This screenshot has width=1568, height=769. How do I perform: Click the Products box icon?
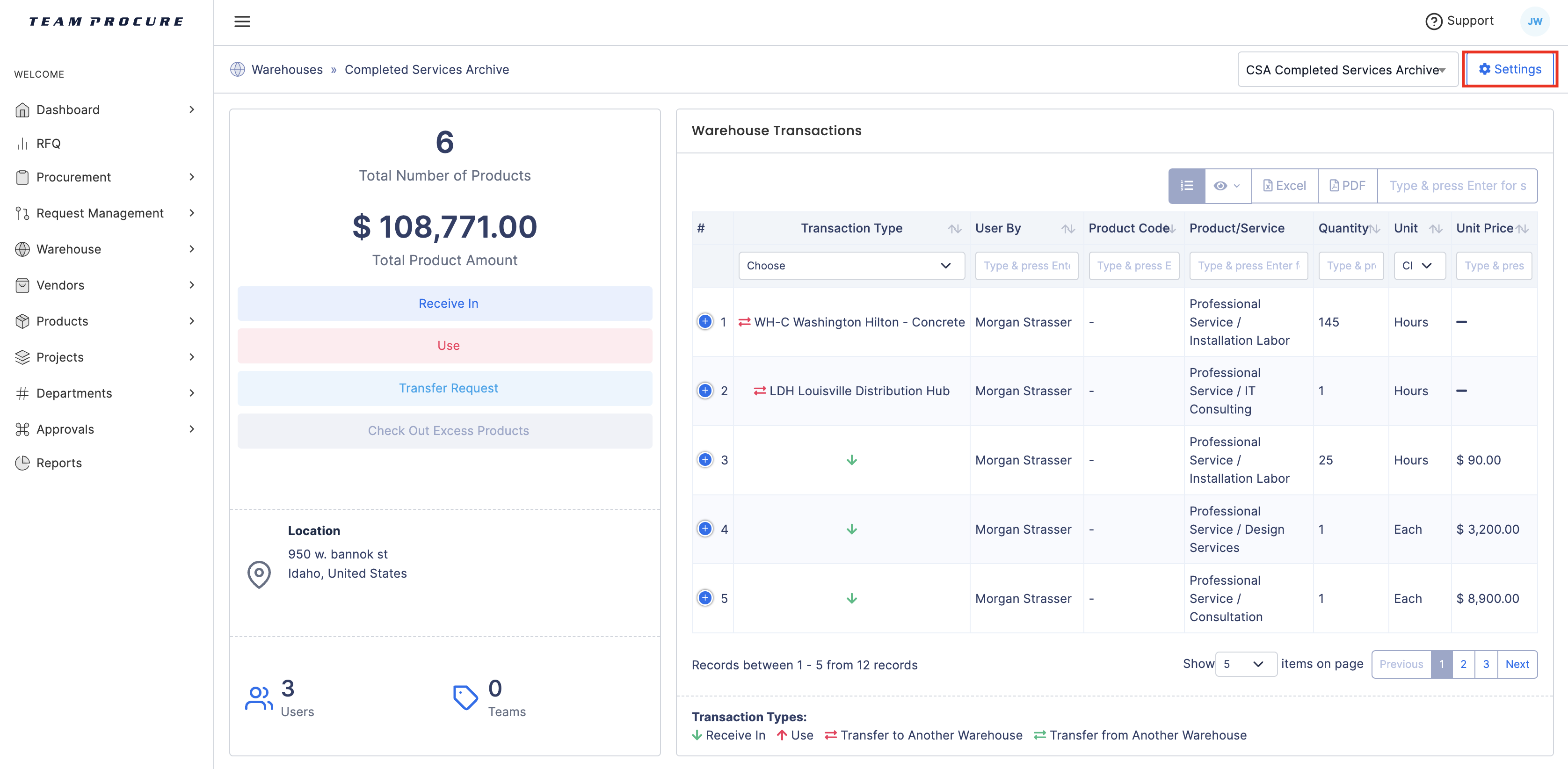tap(22, 321)
